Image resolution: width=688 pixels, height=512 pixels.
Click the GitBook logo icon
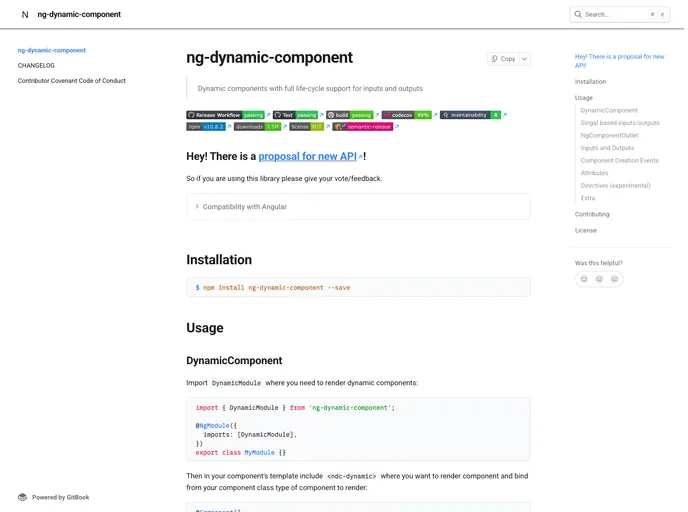[x=22, y=497]
